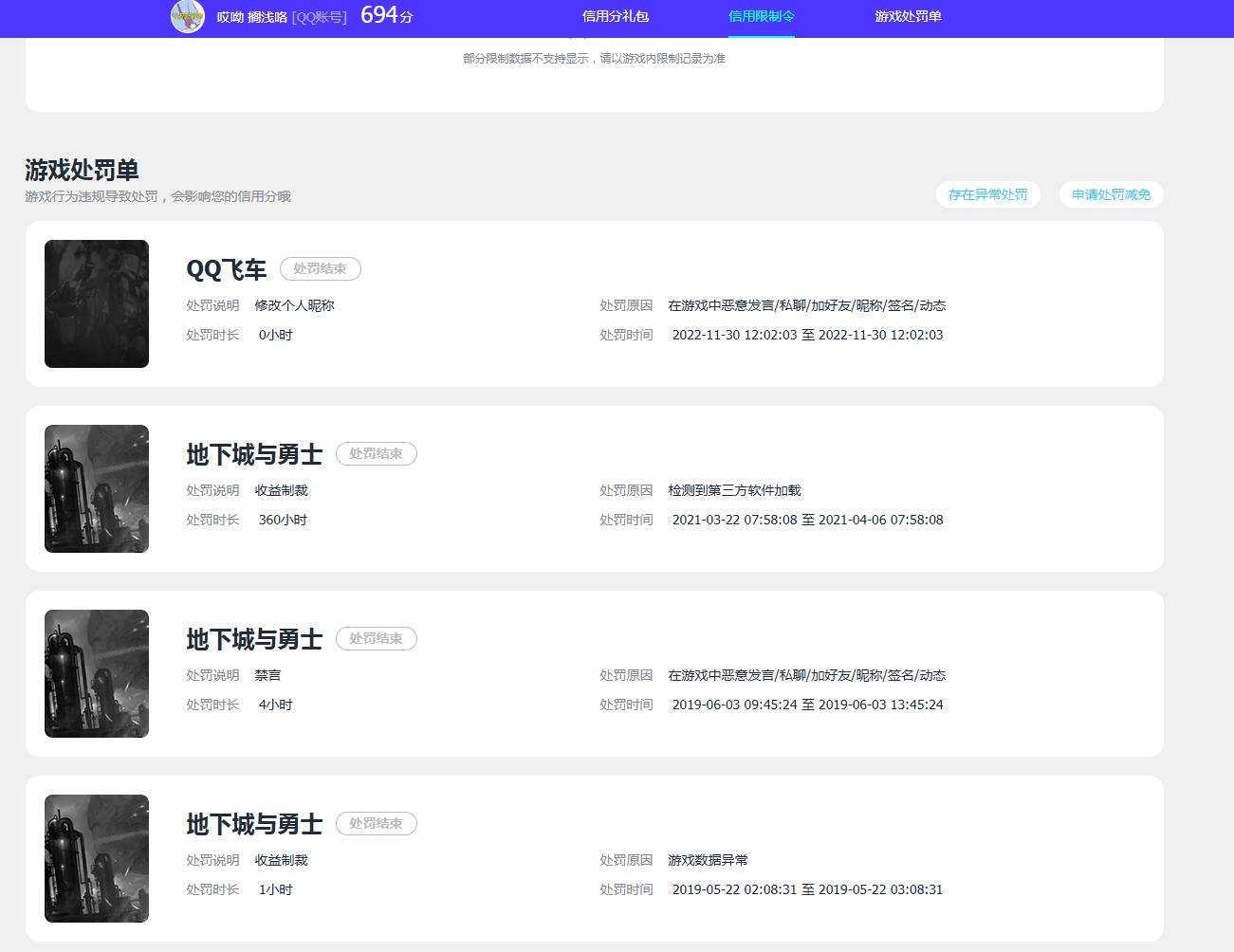This screenshot has width=1234, height=952.
Task: Open thumbnail of 360小时 地下城与勇士 penalty
Action: pos(97,488)
